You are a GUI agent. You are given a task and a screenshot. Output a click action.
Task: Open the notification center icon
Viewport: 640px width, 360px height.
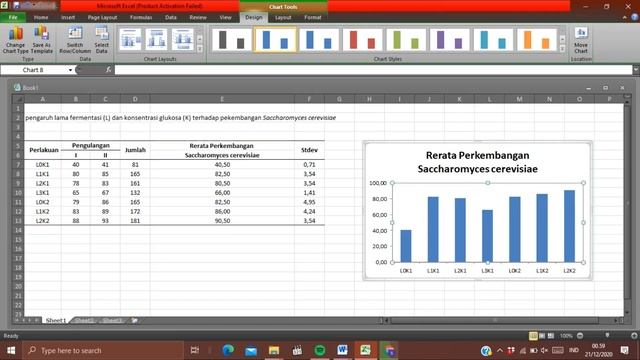624,350
